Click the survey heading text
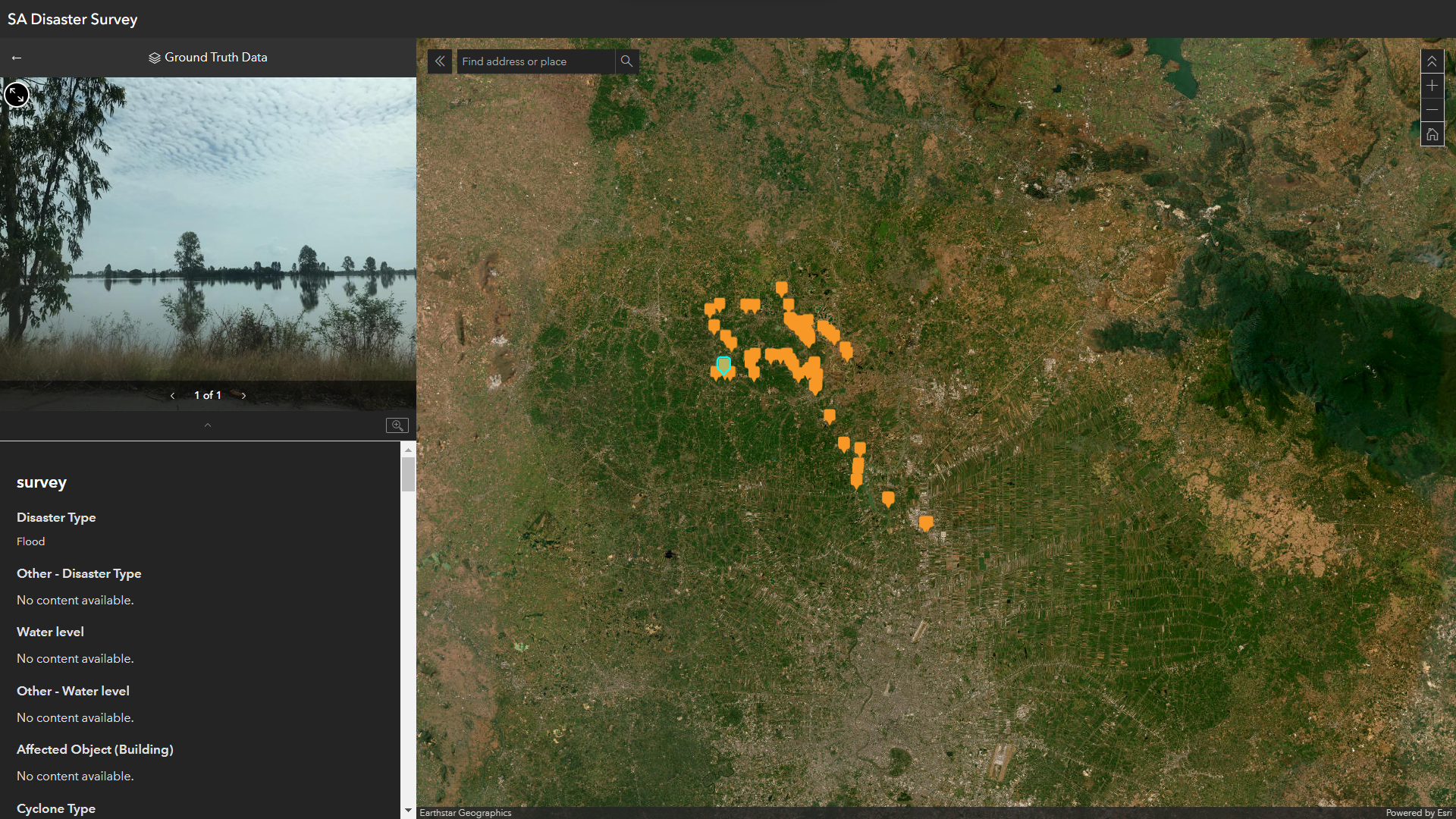This screenshot has width=1456, height=819. click(x=42, y=482)
